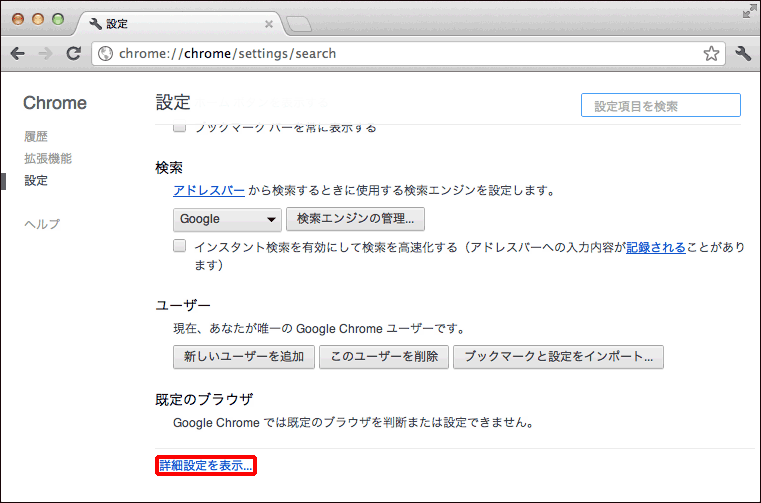
Task: Click the globe icon in the address bar
Action: pos(105,53)
